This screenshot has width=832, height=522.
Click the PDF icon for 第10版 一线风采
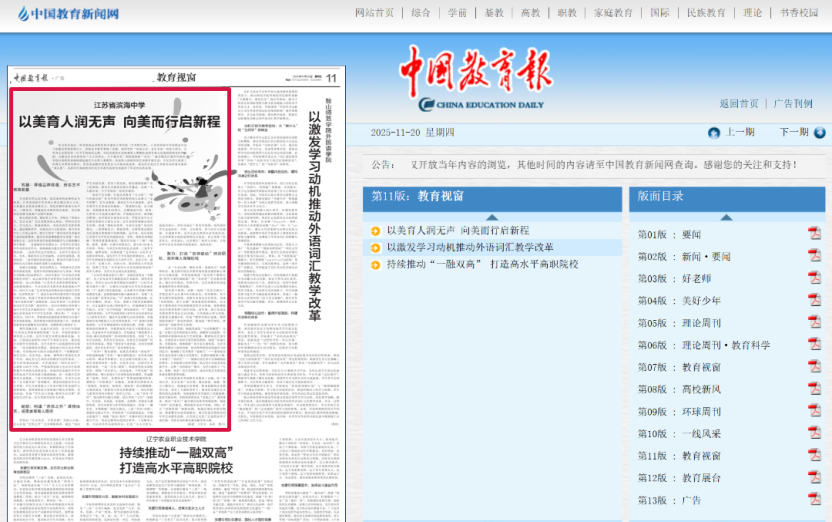point(814,433)
